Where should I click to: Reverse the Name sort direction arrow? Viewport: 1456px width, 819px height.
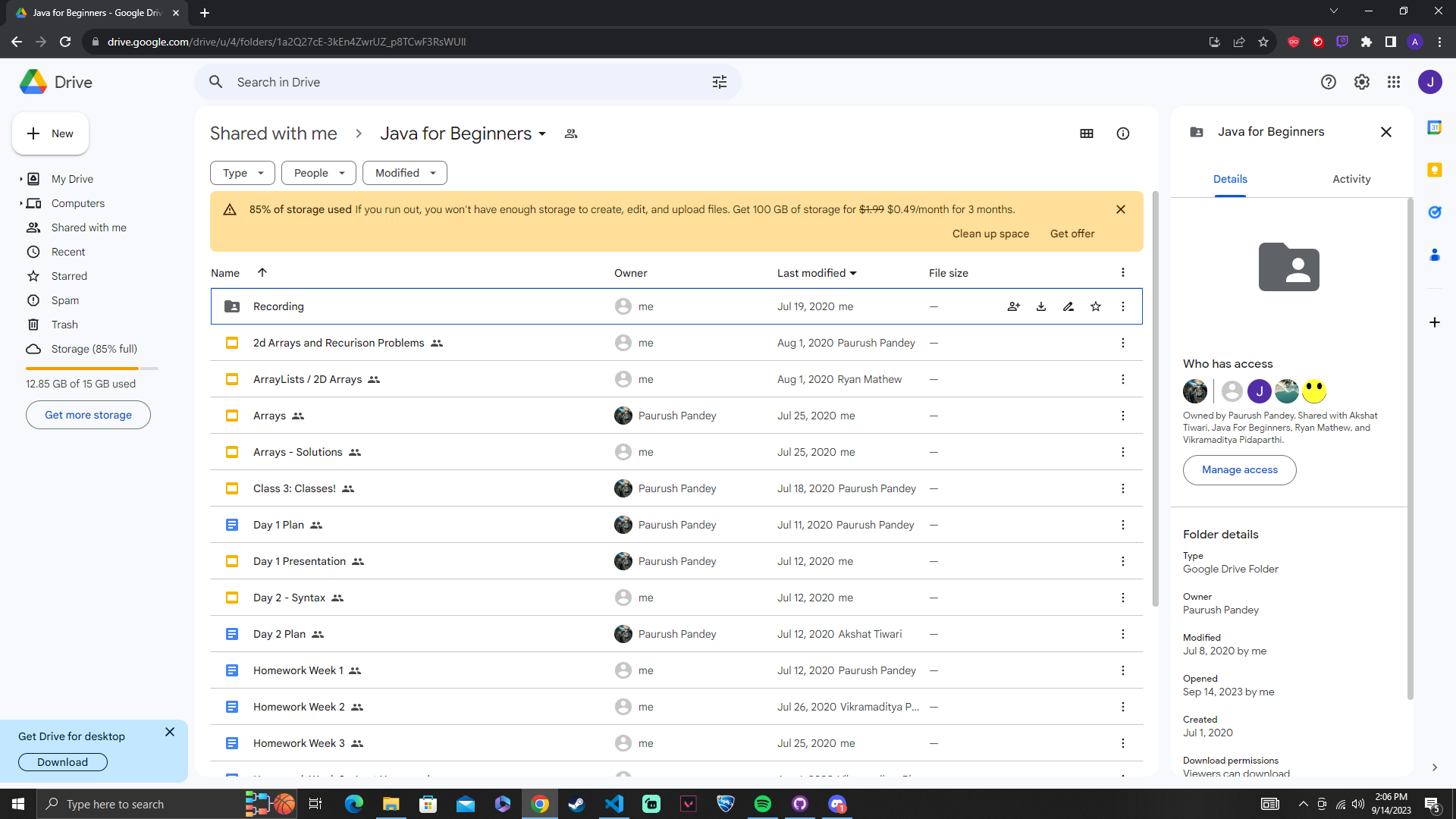click(262, 272)
